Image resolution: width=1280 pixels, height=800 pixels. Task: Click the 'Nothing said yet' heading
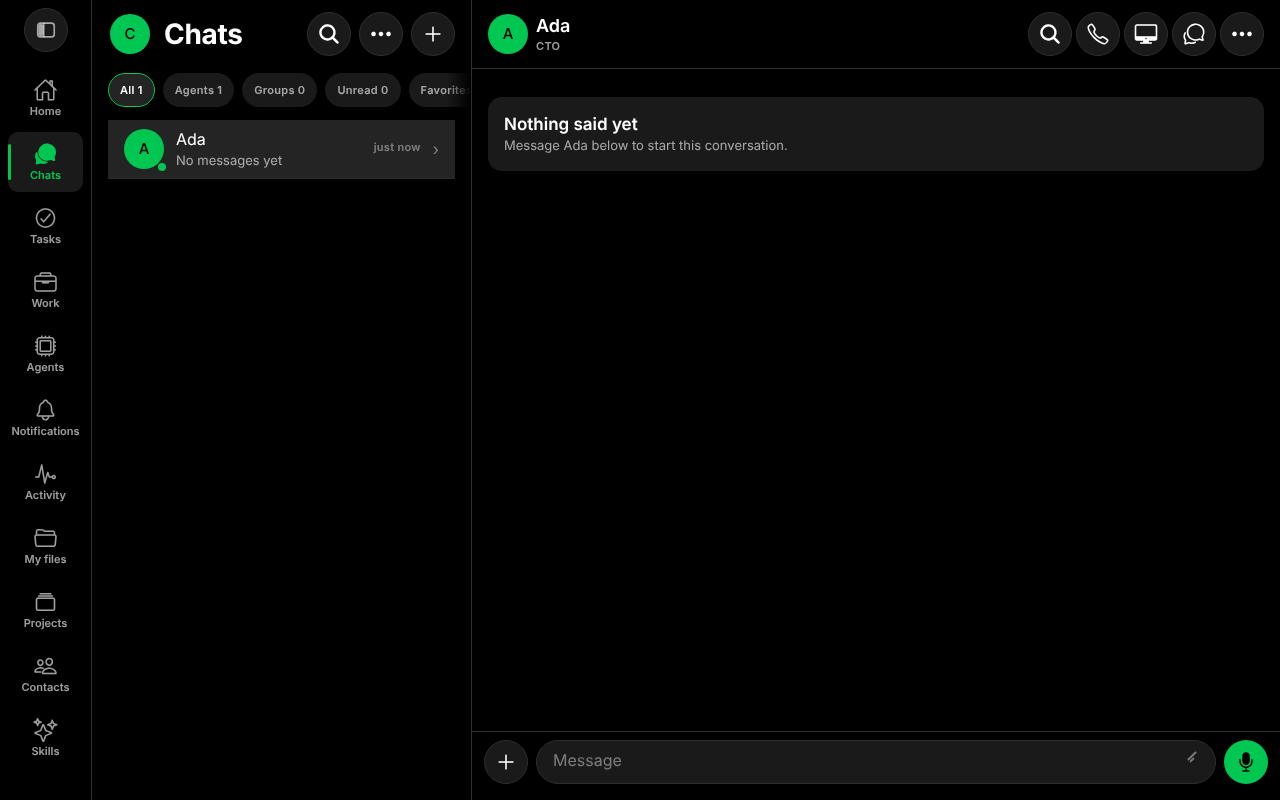click(571, 124)
